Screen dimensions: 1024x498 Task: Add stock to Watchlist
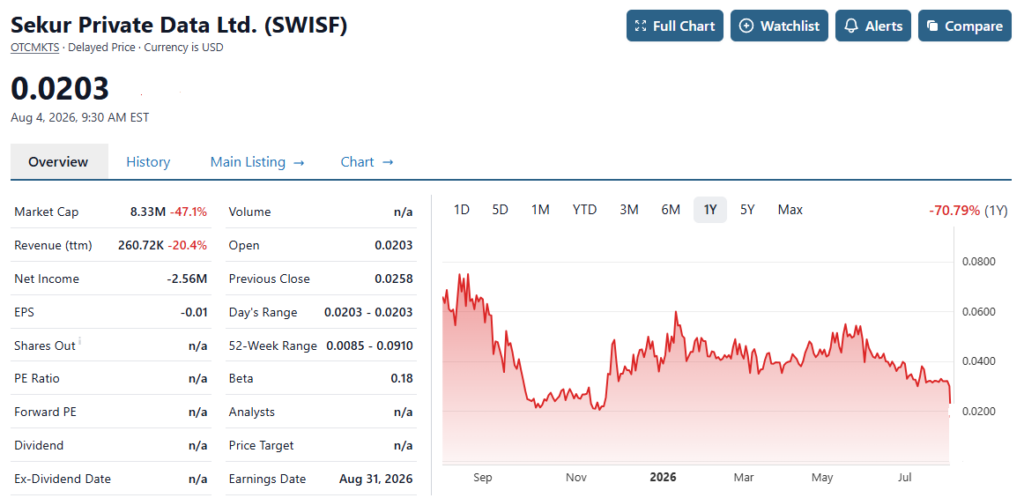pyautogui.click(x=779, y=26)
